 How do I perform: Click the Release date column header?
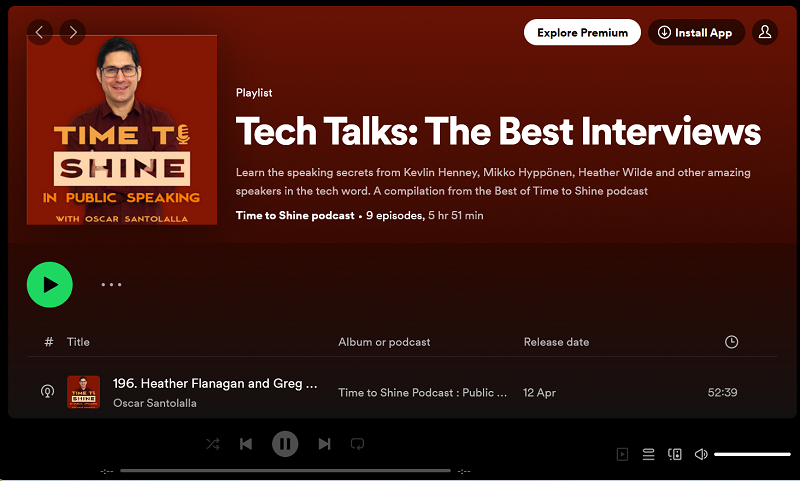tap(556, 342)
